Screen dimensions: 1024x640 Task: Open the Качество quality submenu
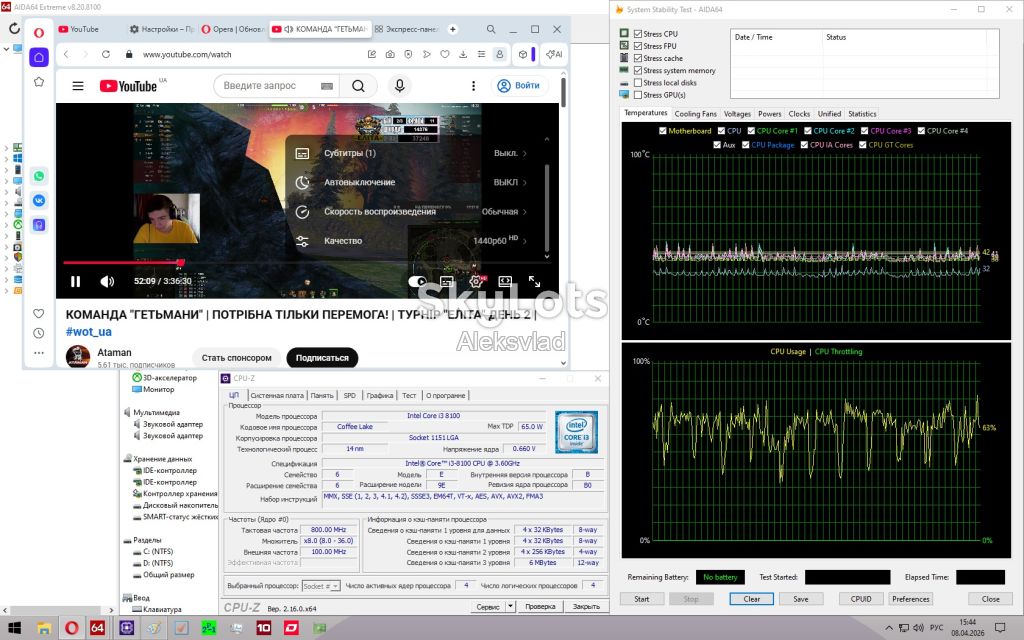point(411,241)
